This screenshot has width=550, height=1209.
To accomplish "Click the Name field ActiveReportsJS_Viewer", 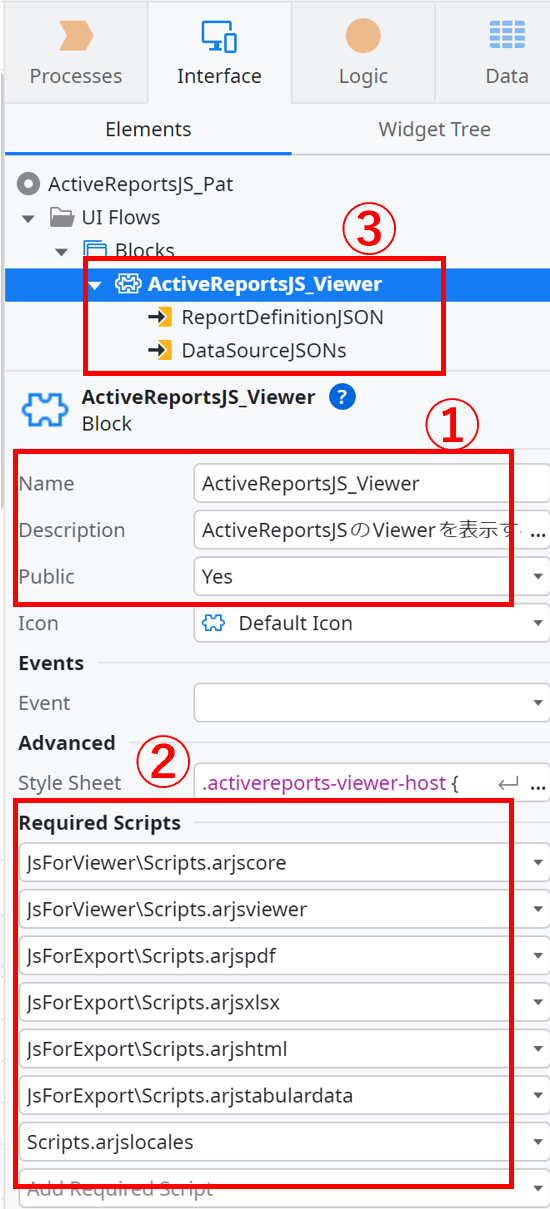I will pyautogui.click(x=371, y=484).
